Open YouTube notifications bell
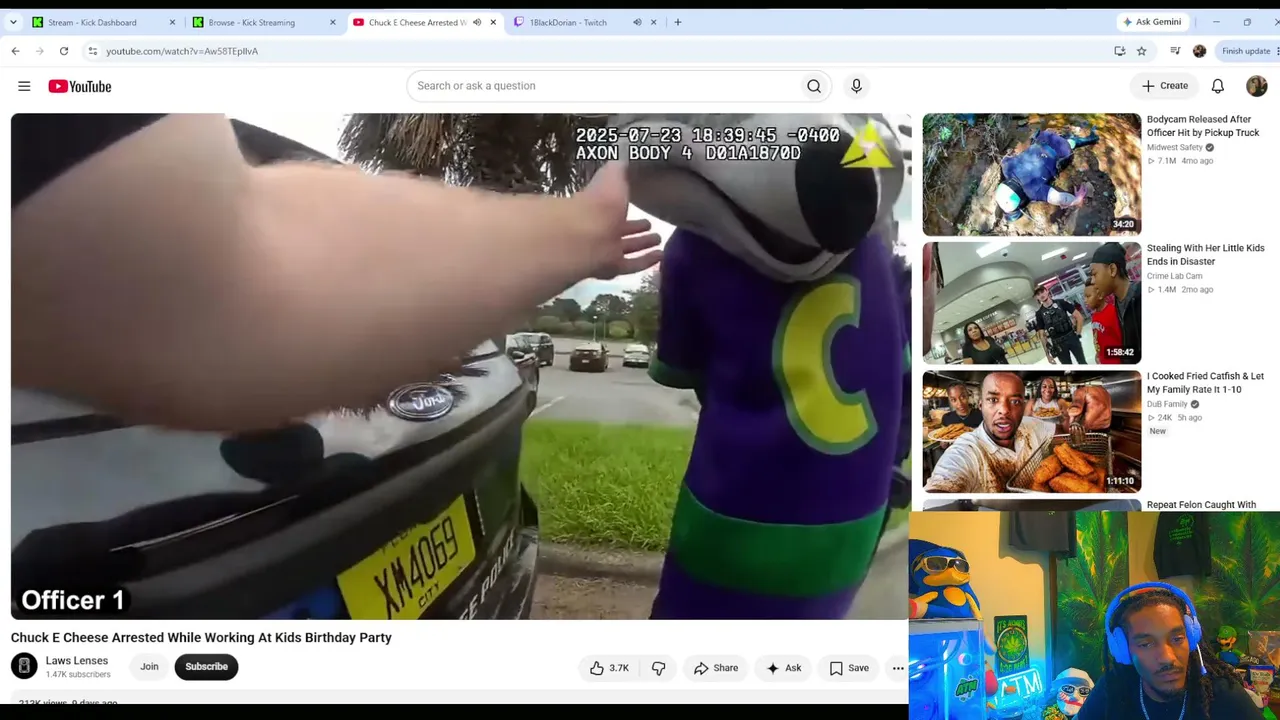The width and height of the screenshot is (1280, 720). click(1218, 86)
